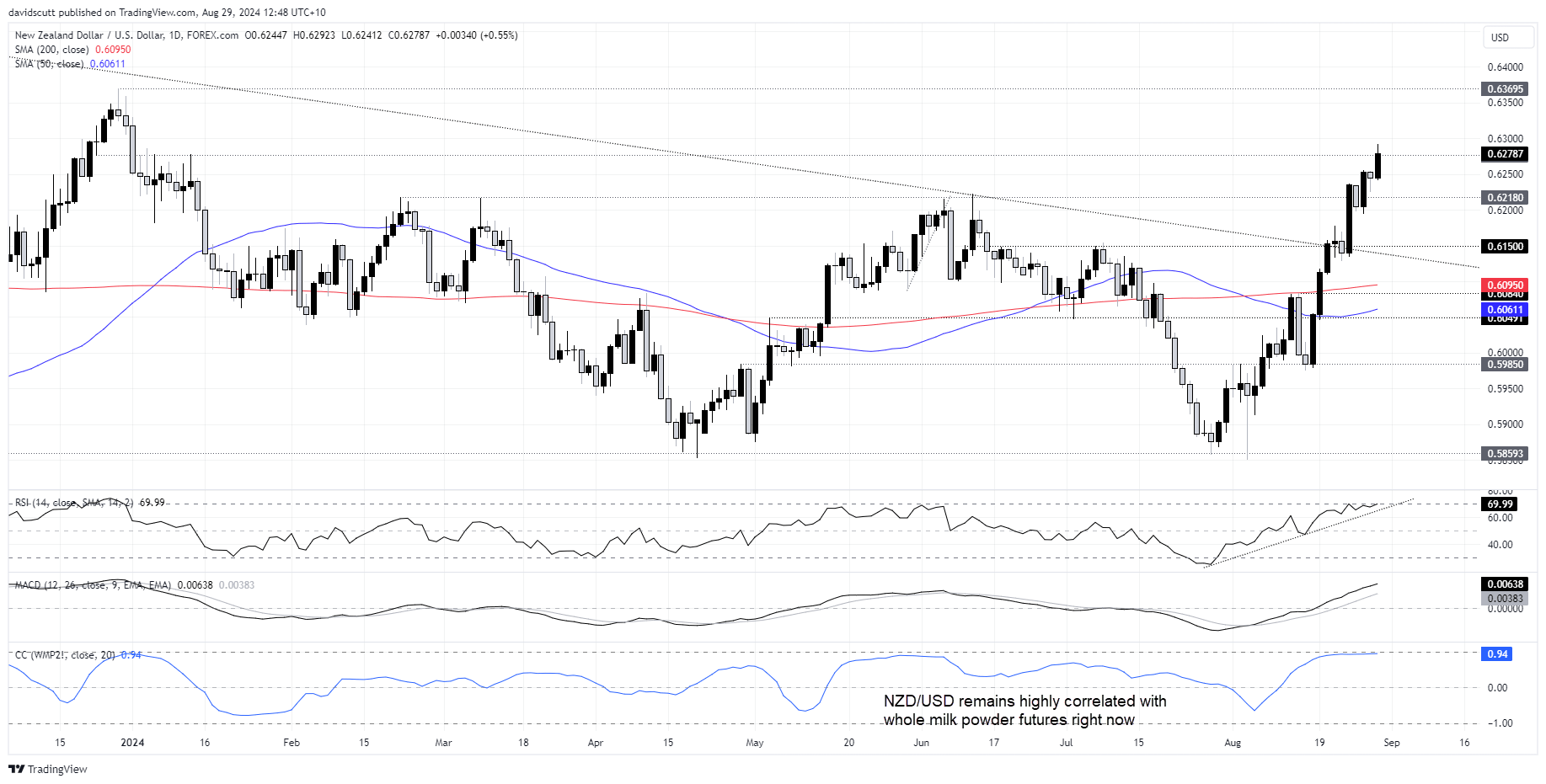Click the blue correlation label 0.94

coord(1497,654)
